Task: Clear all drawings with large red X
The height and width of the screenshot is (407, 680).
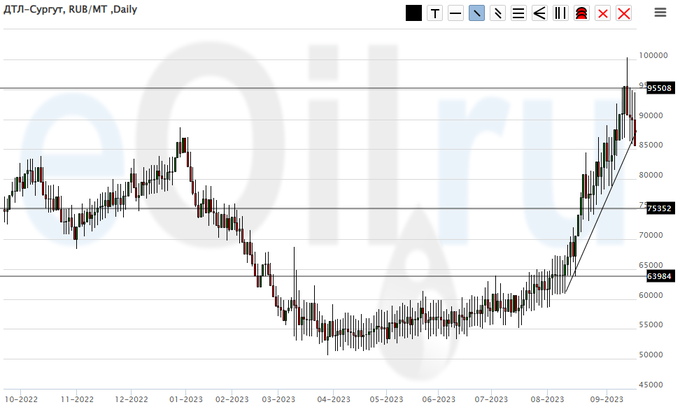Action: [x=624, y=13]
